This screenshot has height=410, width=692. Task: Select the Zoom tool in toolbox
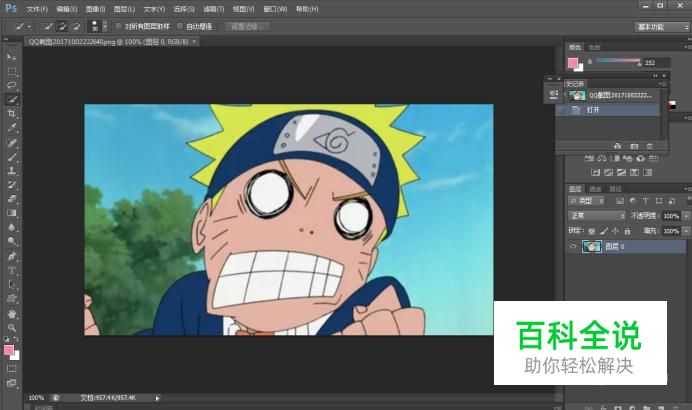click(x=11, y=327)
